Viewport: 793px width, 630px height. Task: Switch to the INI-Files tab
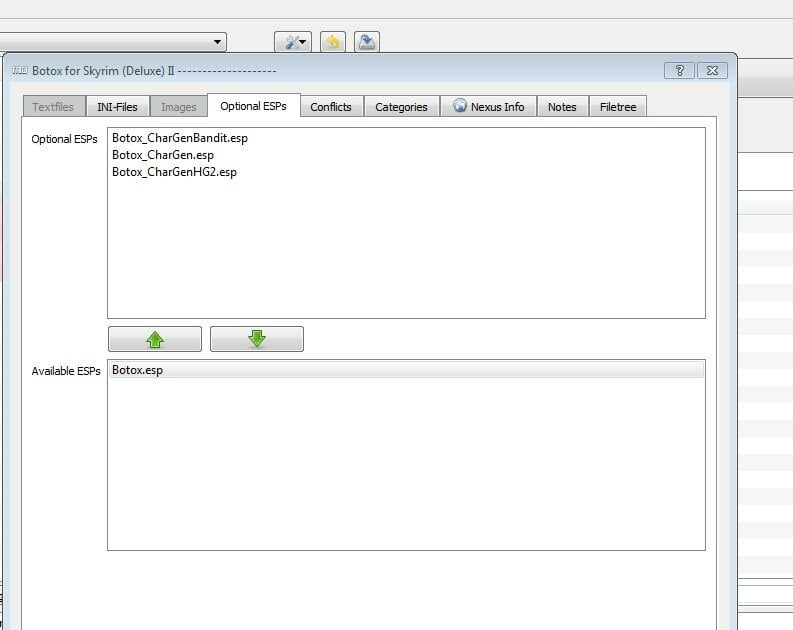(117, 107)
